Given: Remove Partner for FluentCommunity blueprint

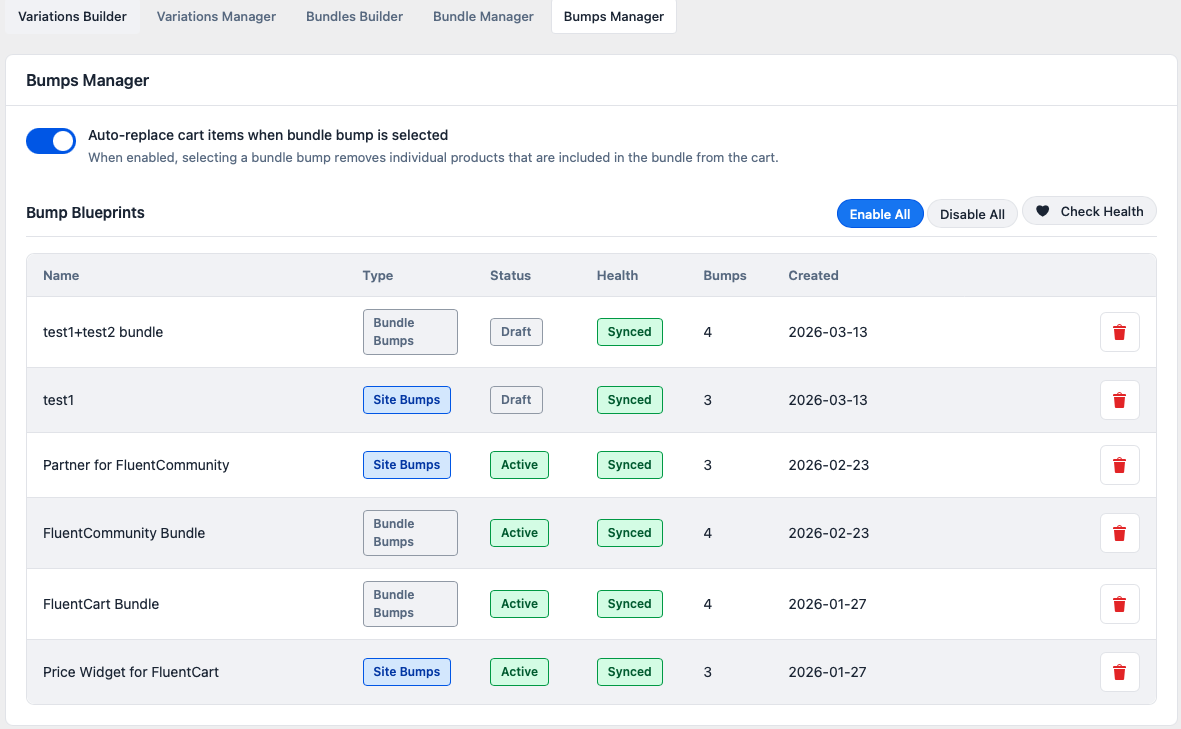Looking at the screenshot, I should coord(1119,465).
